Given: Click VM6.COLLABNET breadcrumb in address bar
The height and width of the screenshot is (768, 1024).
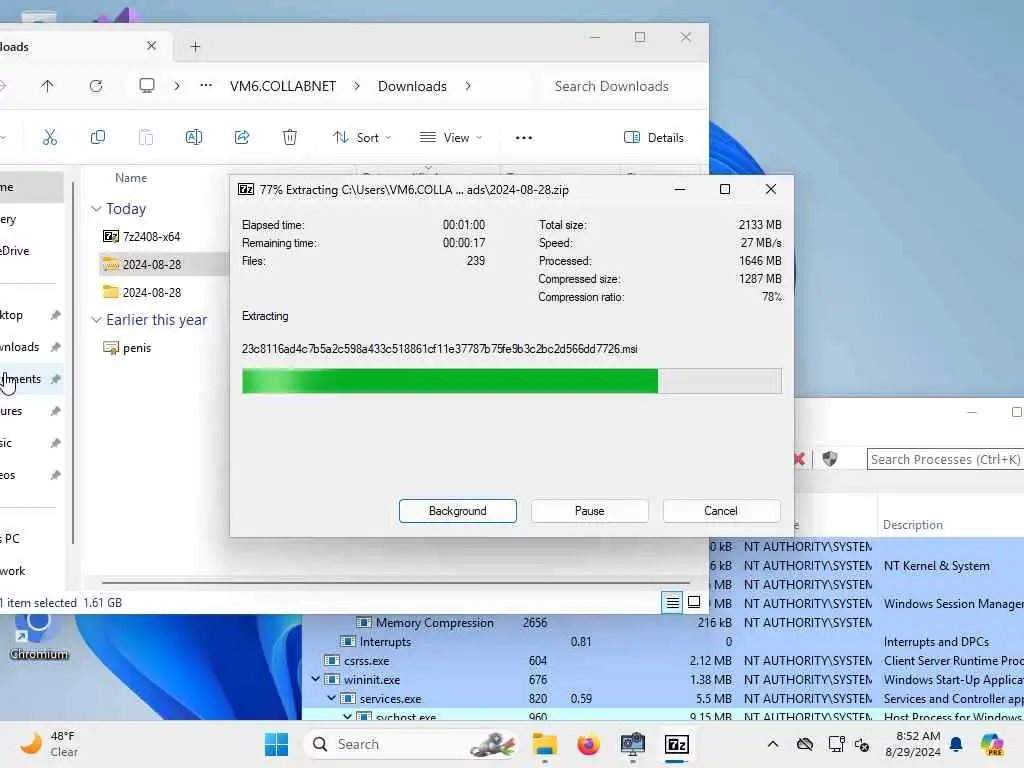Looking at the screenshot, I should click(283, 86).
